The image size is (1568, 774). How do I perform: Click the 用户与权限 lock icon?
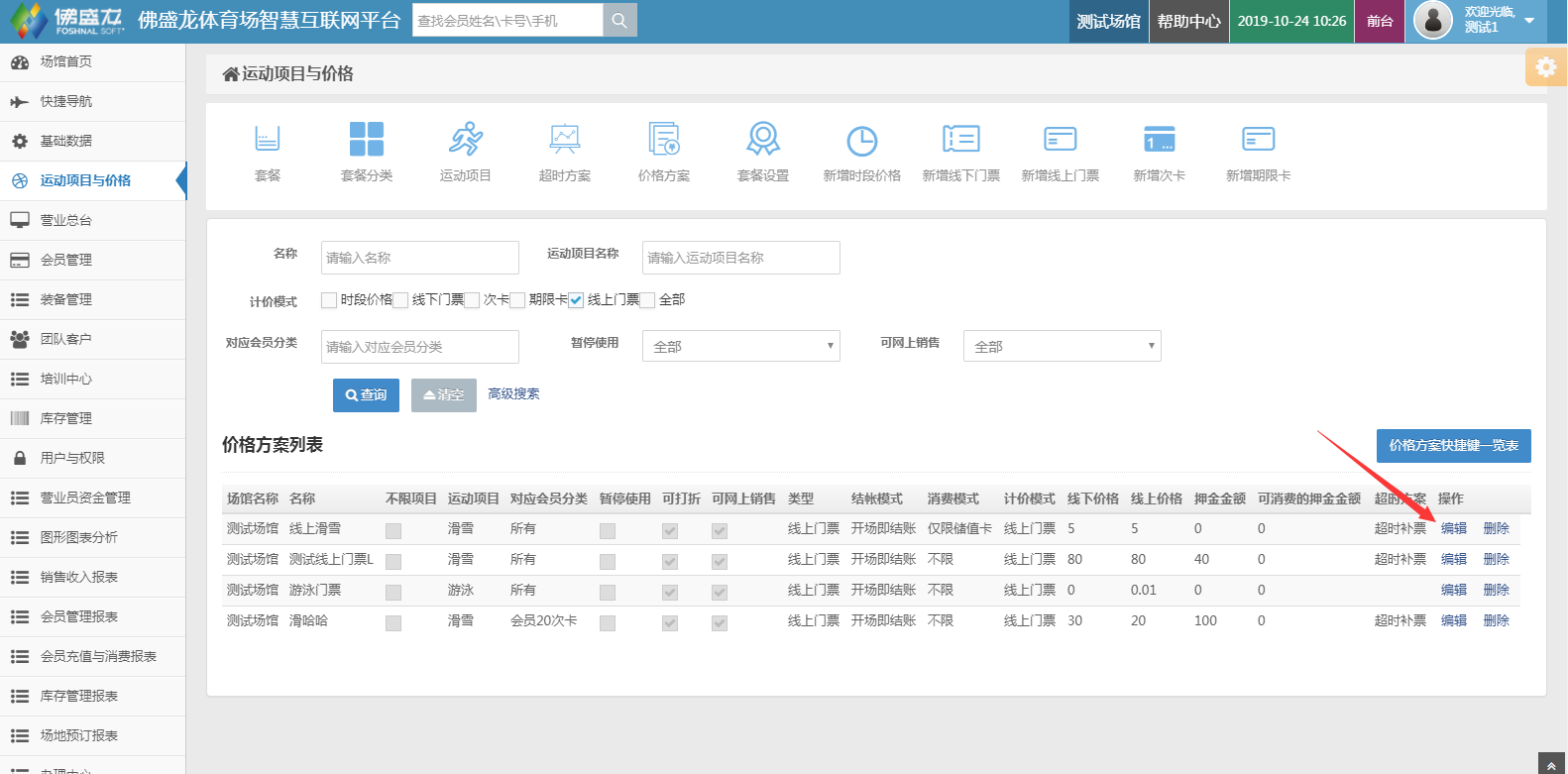click(20, 458)
